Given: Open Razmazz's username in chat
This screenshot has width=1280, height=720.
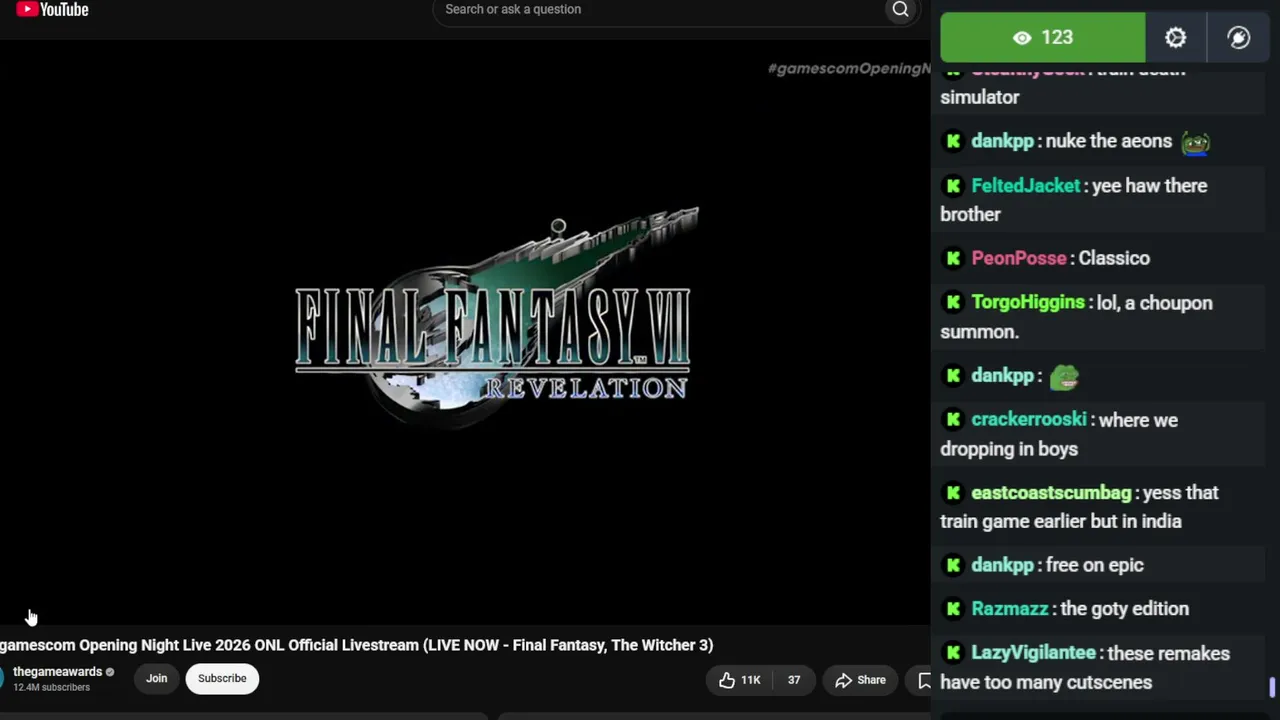Looking at the screenshot, I should [x=1009, y=609].
